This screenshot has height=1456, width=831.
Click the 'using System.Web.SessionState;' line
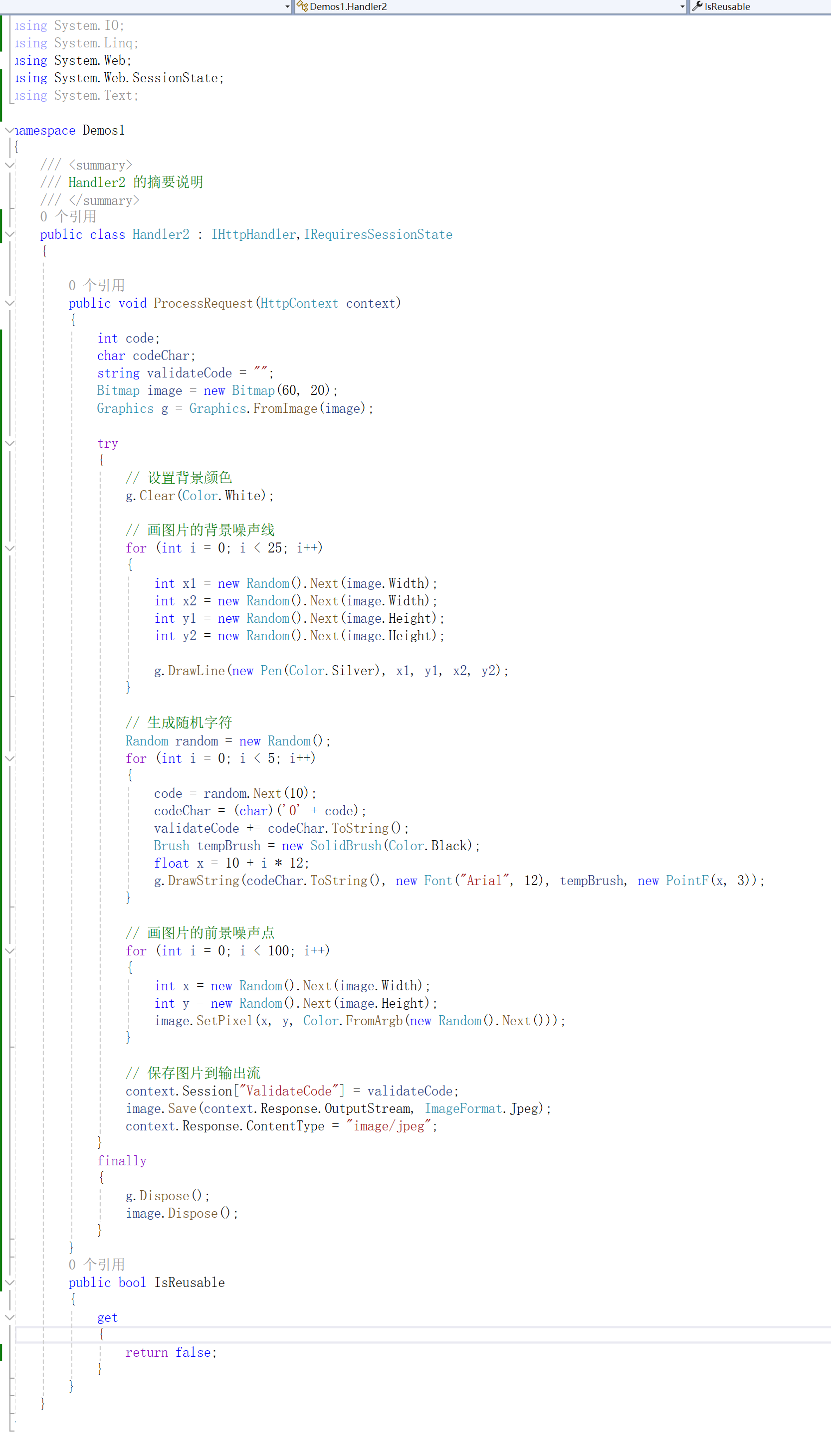[119, 78]
